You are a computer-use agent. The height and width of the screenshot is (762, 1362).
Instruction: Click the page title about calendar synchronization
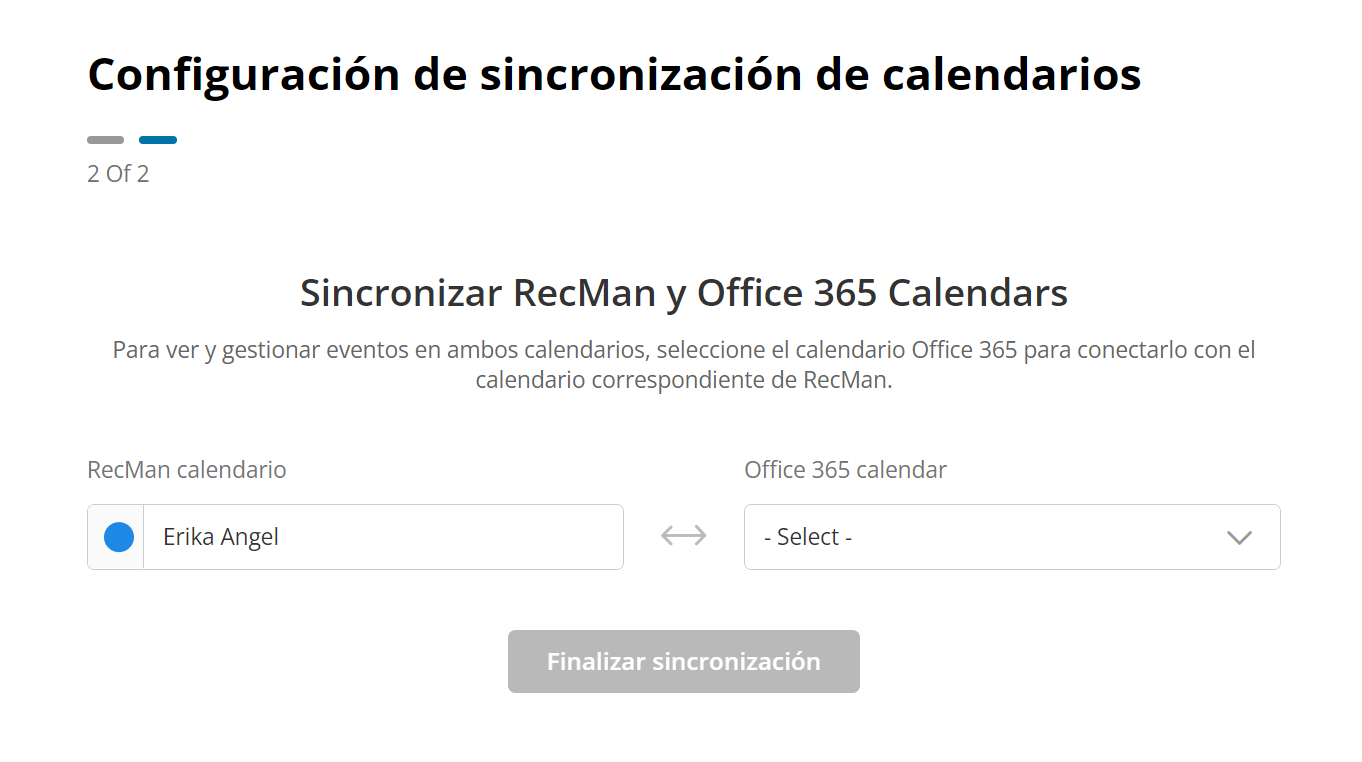click(614, 74)
